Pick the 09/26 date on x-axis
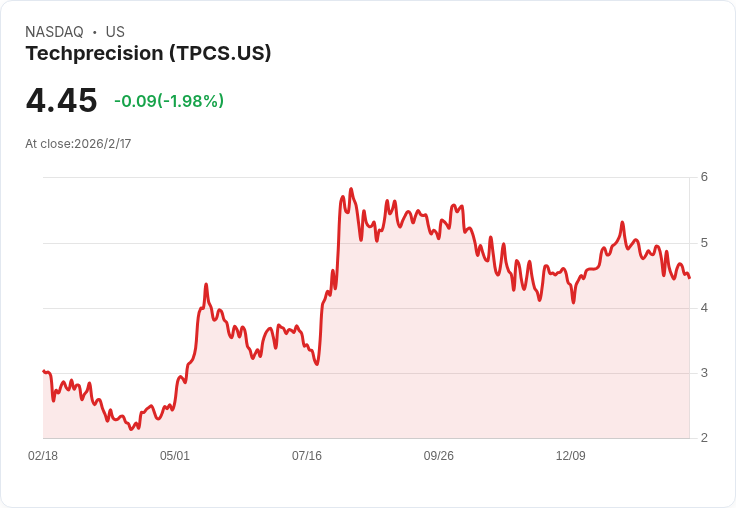Screen dimensions: 736x508 [439, 456]
